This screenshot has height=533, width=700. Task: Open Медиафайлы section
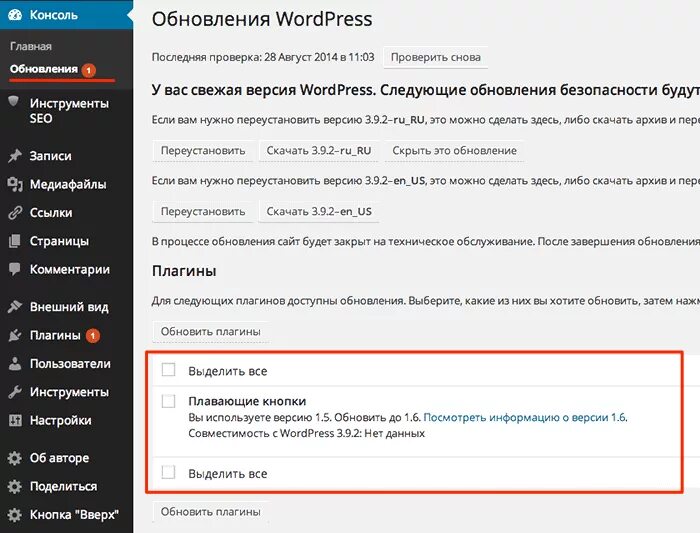tap(67, 184)
